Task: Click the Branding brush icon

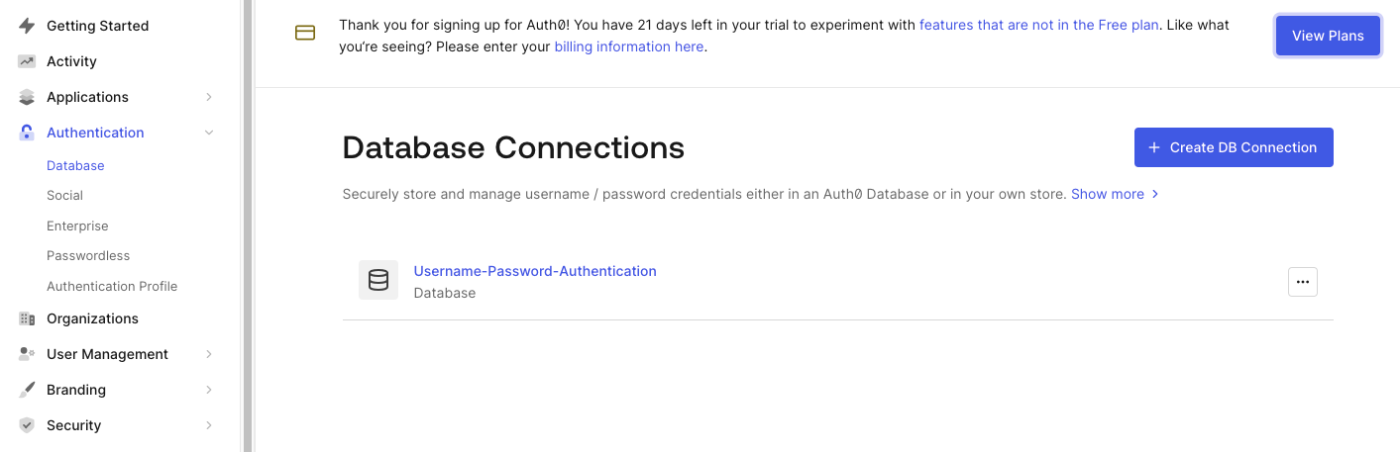Action: [27, 390]
